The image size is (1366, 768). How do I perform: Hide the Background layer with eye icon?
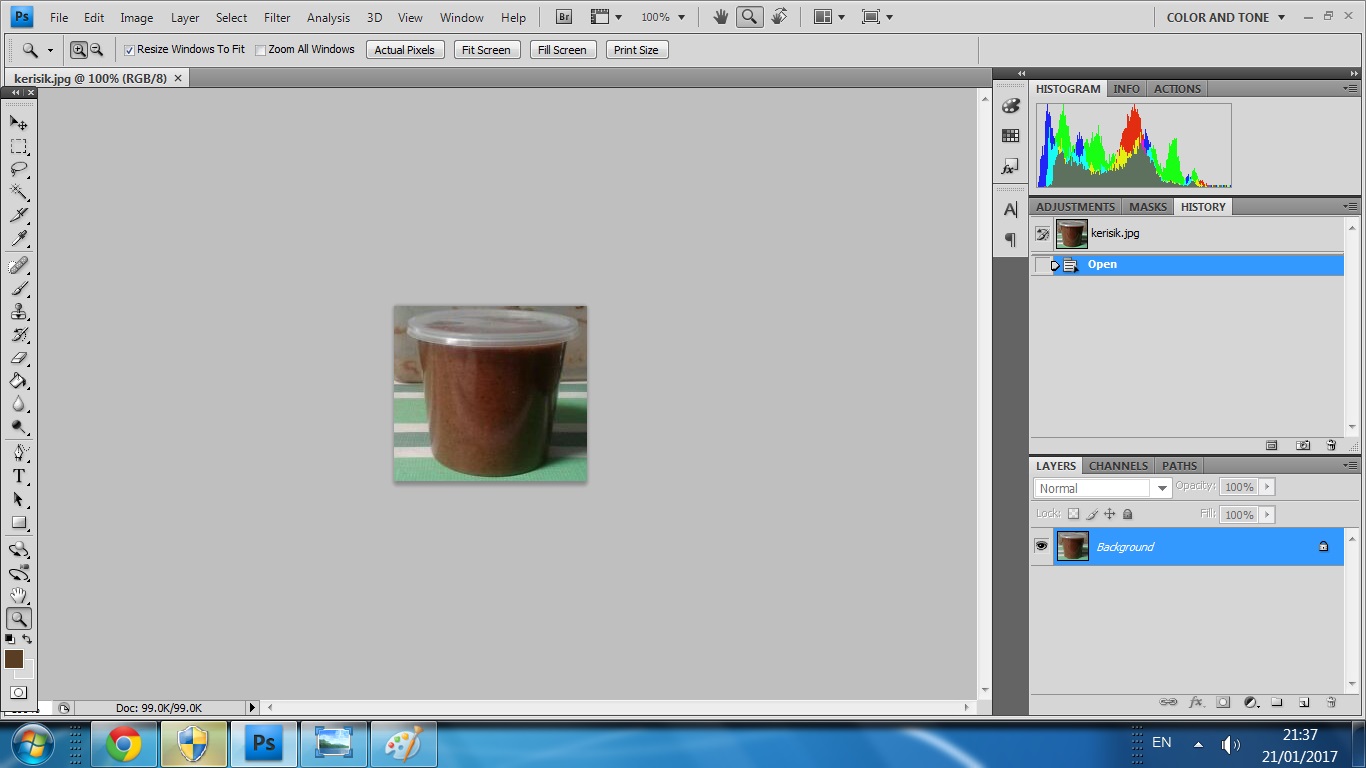(1041, 546)
